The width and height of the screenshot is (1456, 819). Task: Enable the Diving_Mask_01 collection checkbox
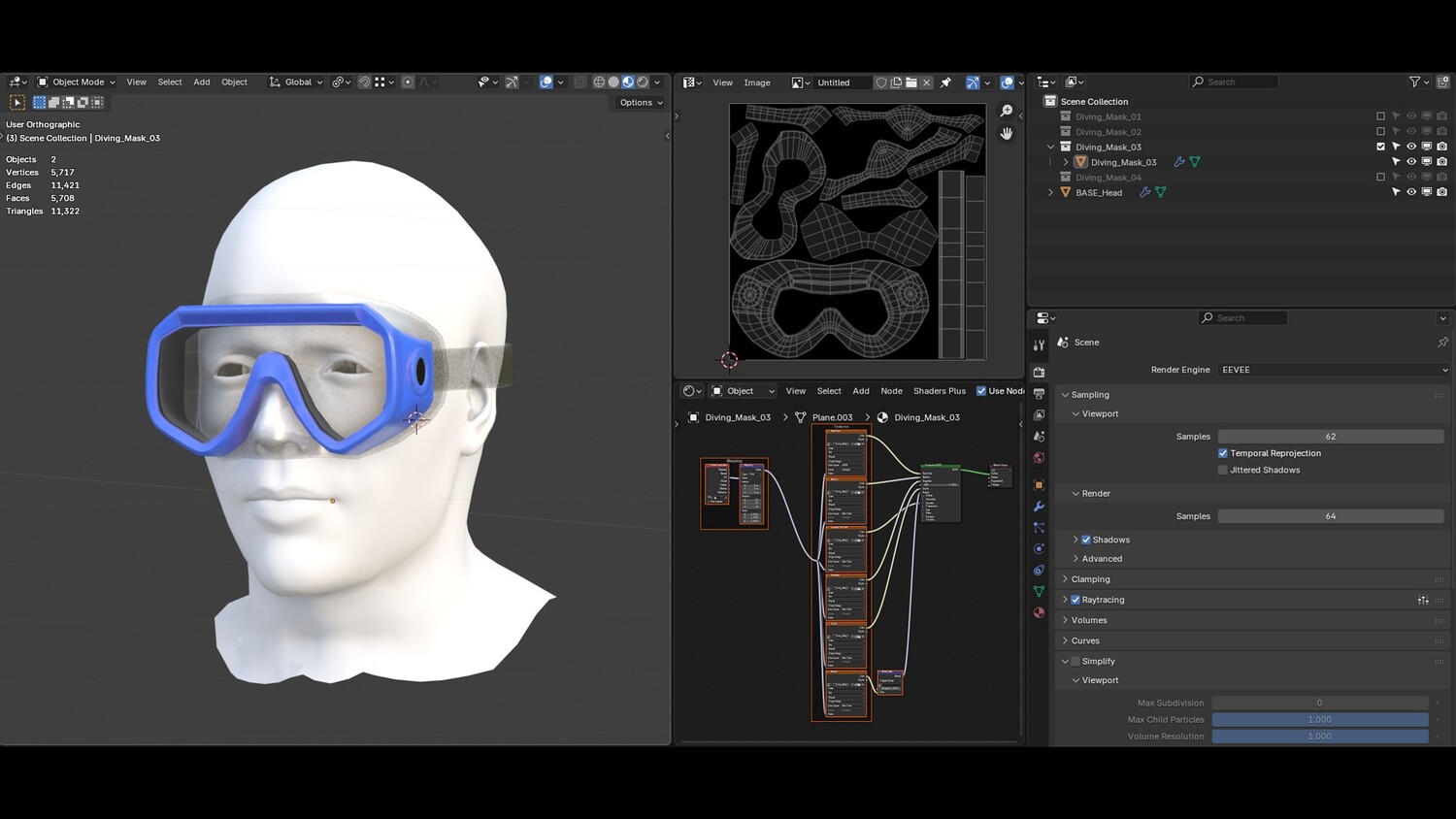[x=1380, y=116]
